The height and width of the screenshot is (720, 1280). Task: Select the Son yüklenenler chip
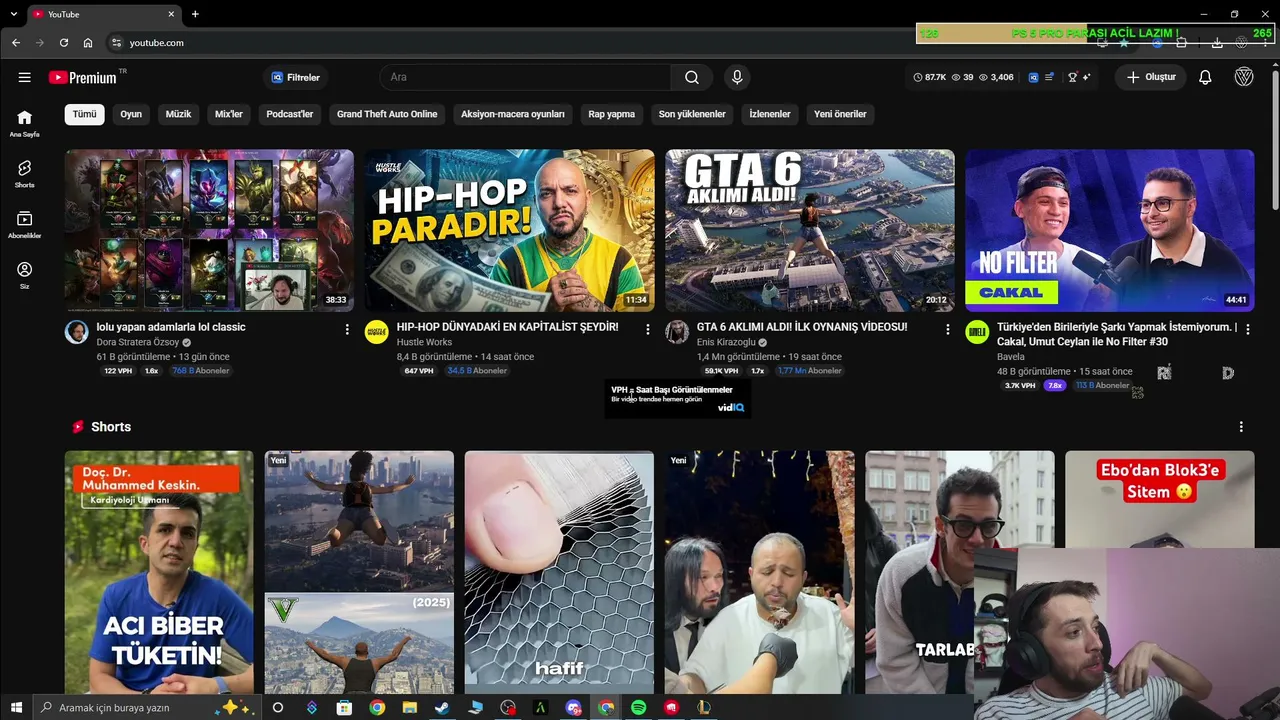pos(692,114)
